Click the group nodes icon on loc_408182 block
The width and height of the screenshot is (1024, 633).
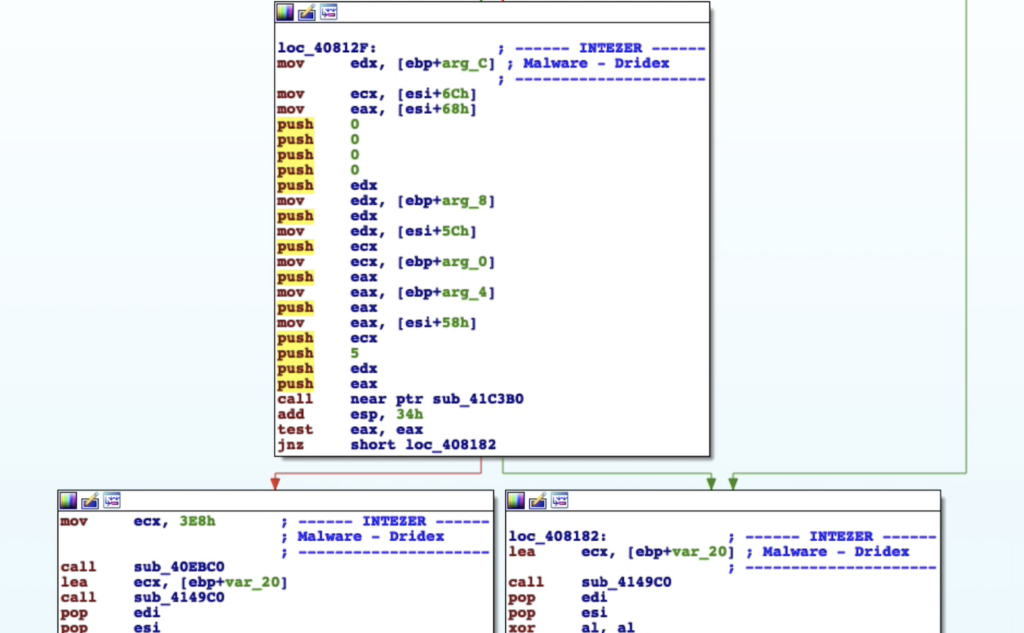coord(559,501)
